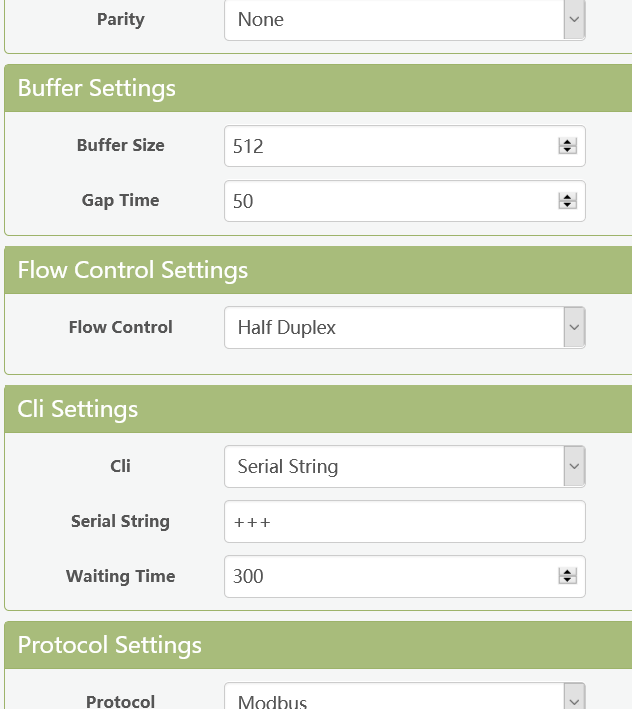Viewport: 632px width, 709px height.
Task: Click the Buffer Settings section header
Action: (97, 88)
